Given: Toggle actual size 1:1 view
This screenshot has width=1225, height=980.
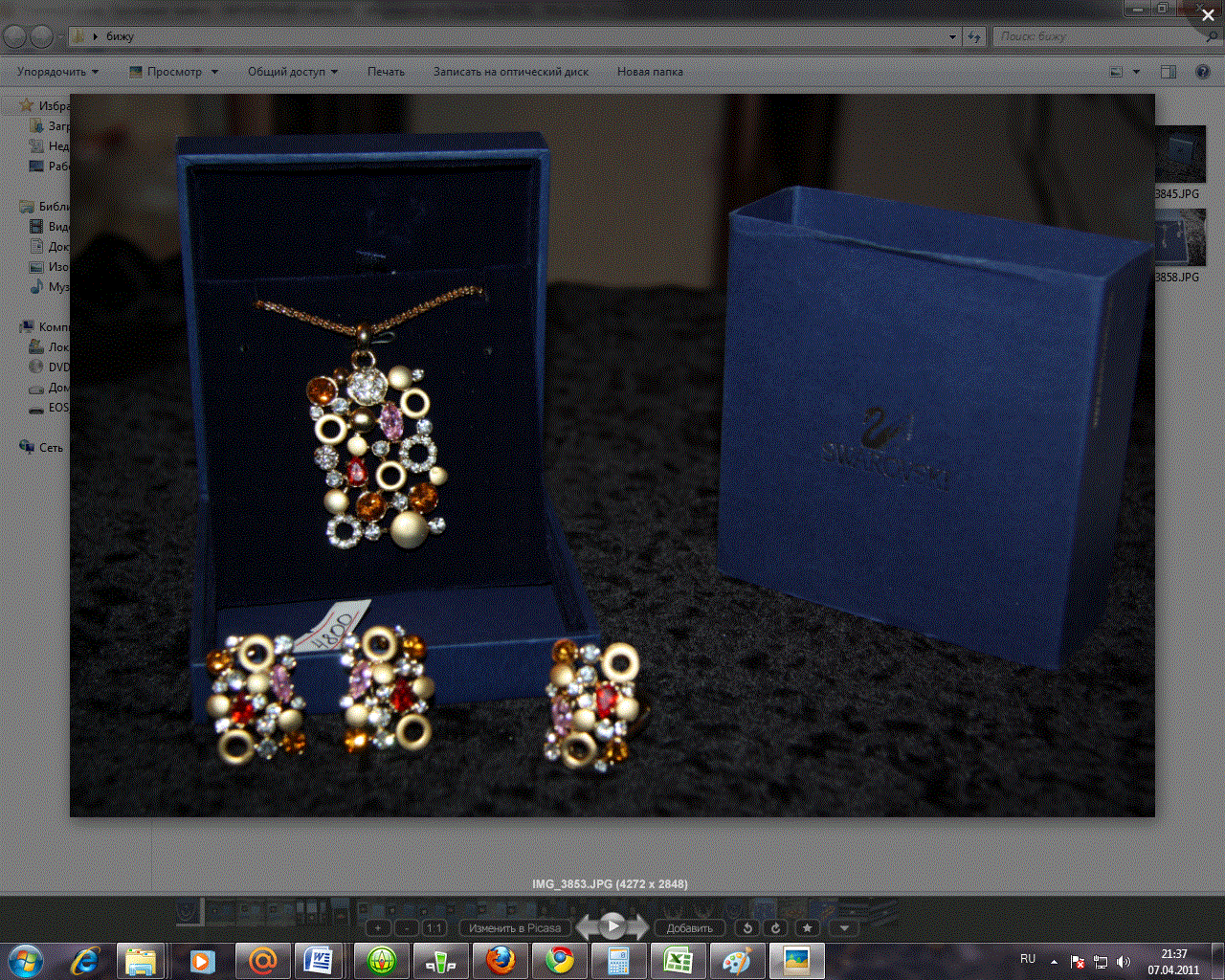Looking at the screenshot, I should (434, 927).
